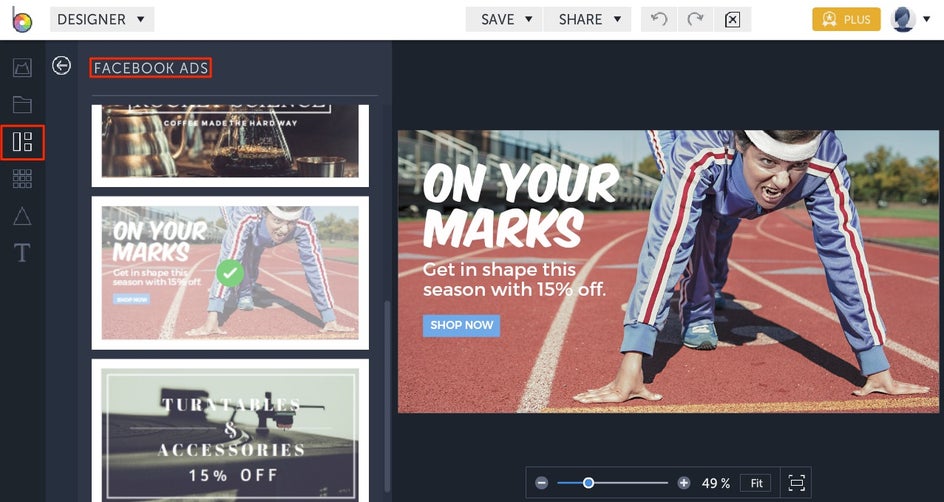
Task: Select the On Your Marks template thumbnail
Action: click(230, 273)
